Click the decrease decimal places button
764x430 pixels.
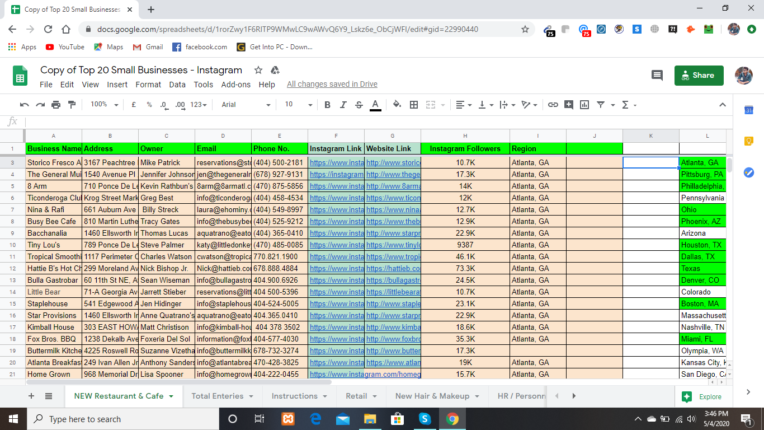pos(164,105)
